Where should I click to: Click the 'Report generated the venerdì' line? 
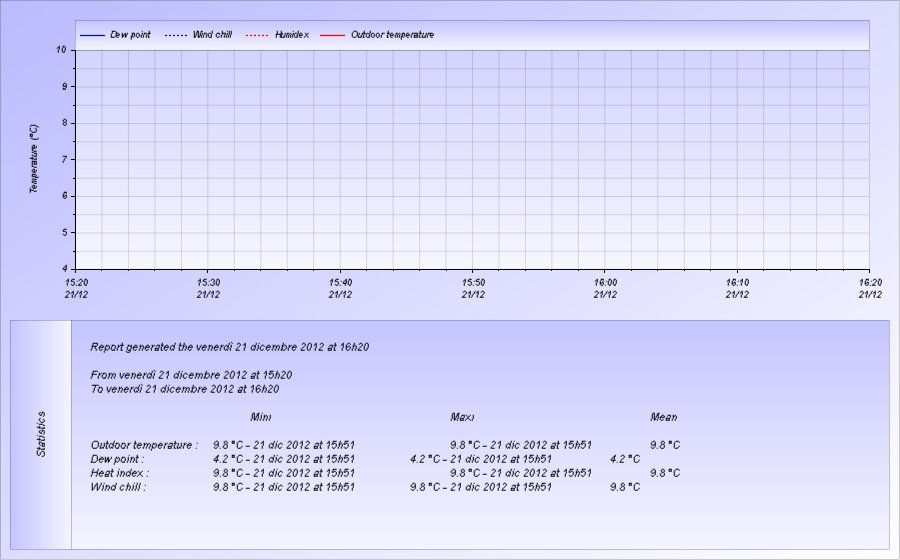coord(230,347)
